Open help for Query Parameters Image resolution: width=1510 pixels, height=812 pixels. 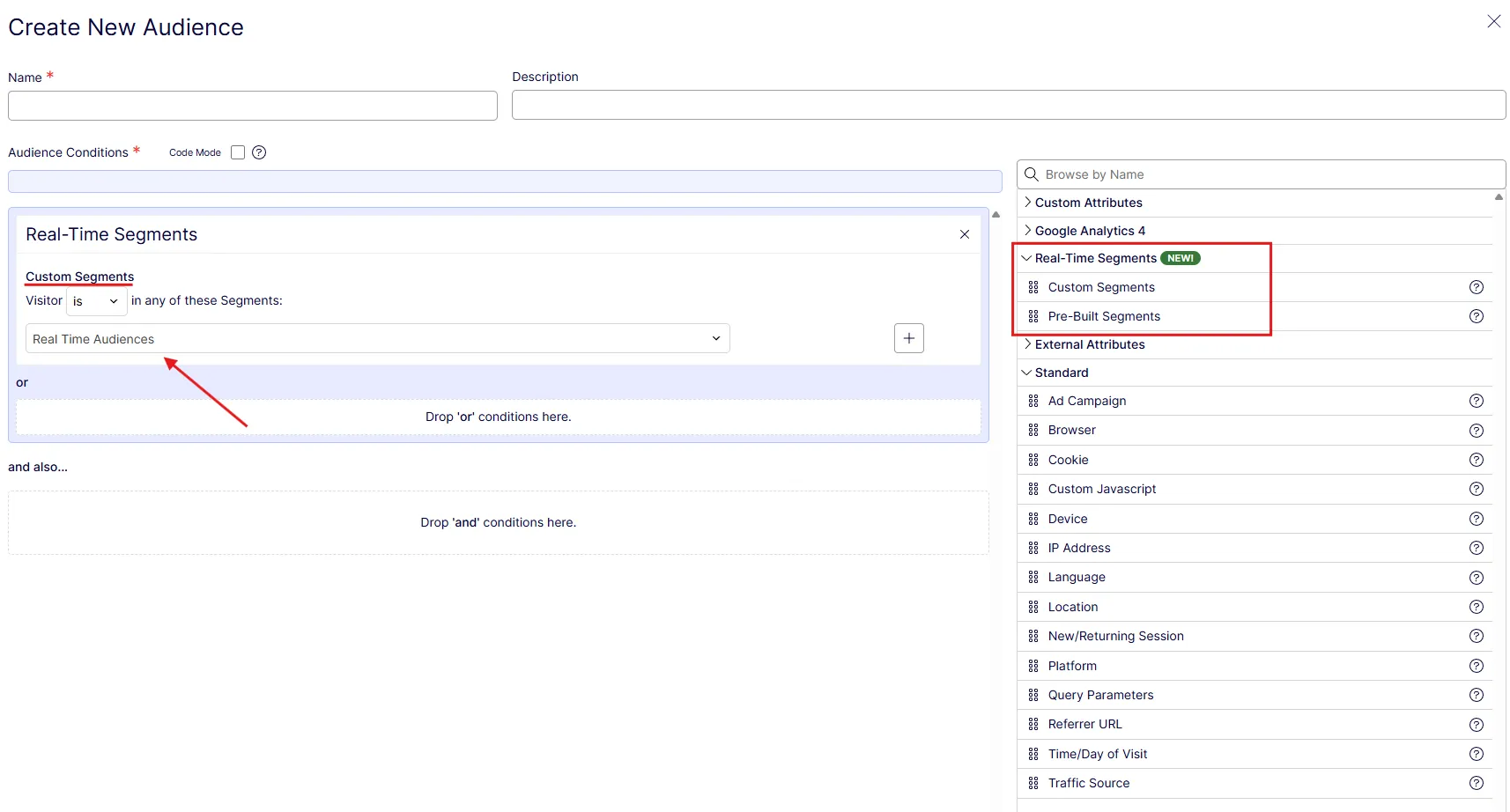[x=1477, y=695]
